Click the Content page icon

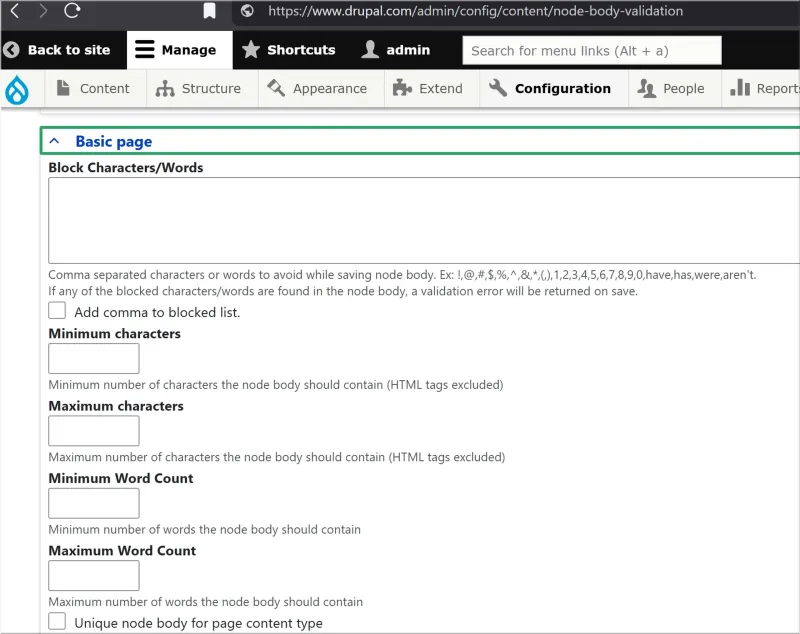pos(63,88)
